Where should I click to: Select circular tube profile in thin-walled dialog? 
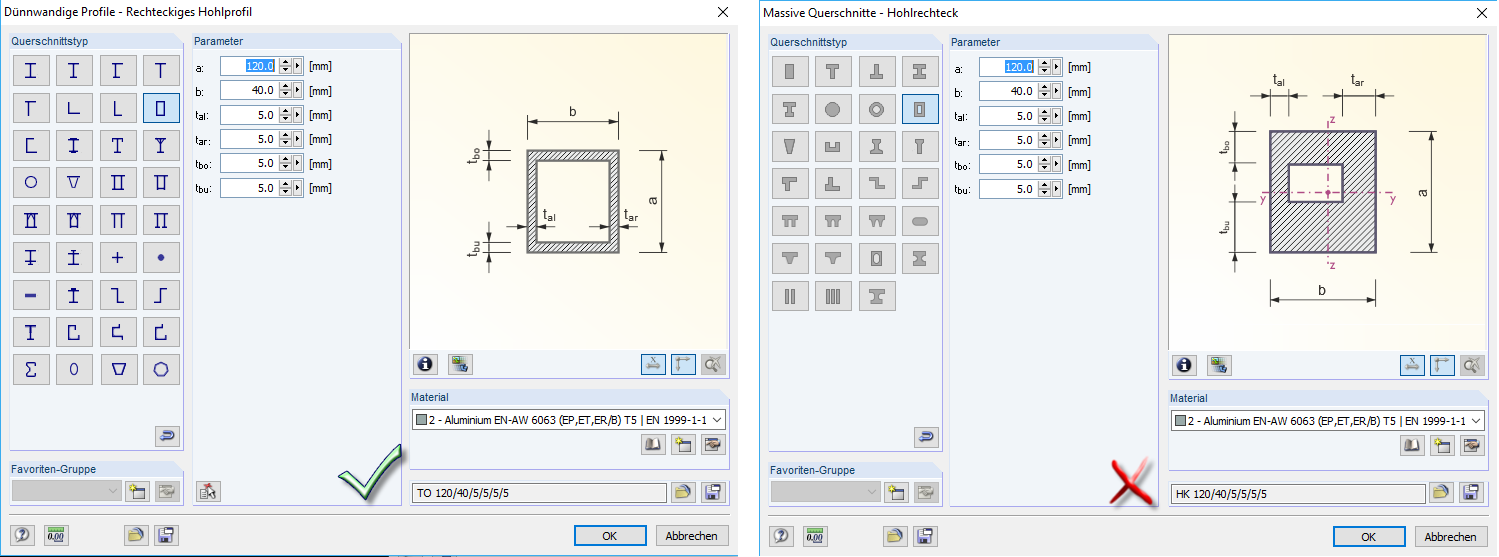pyautogui.click(x=31, y=182)
